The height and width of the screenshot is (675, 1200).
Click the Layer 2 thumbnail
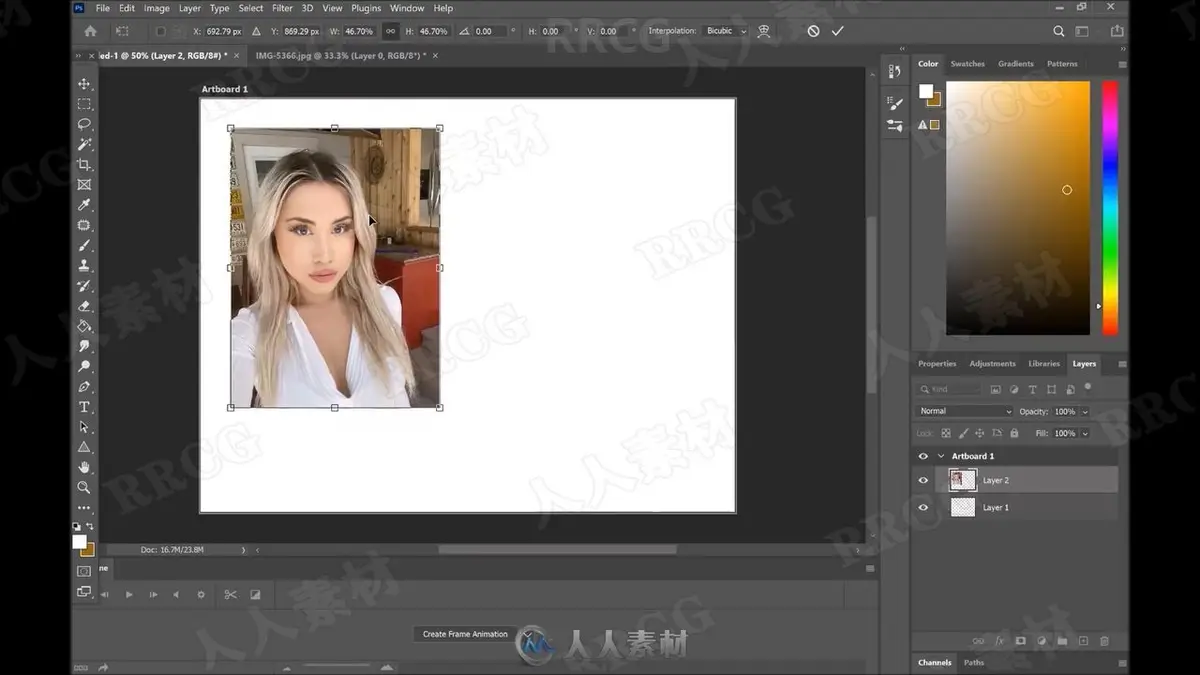pos(963,480)
